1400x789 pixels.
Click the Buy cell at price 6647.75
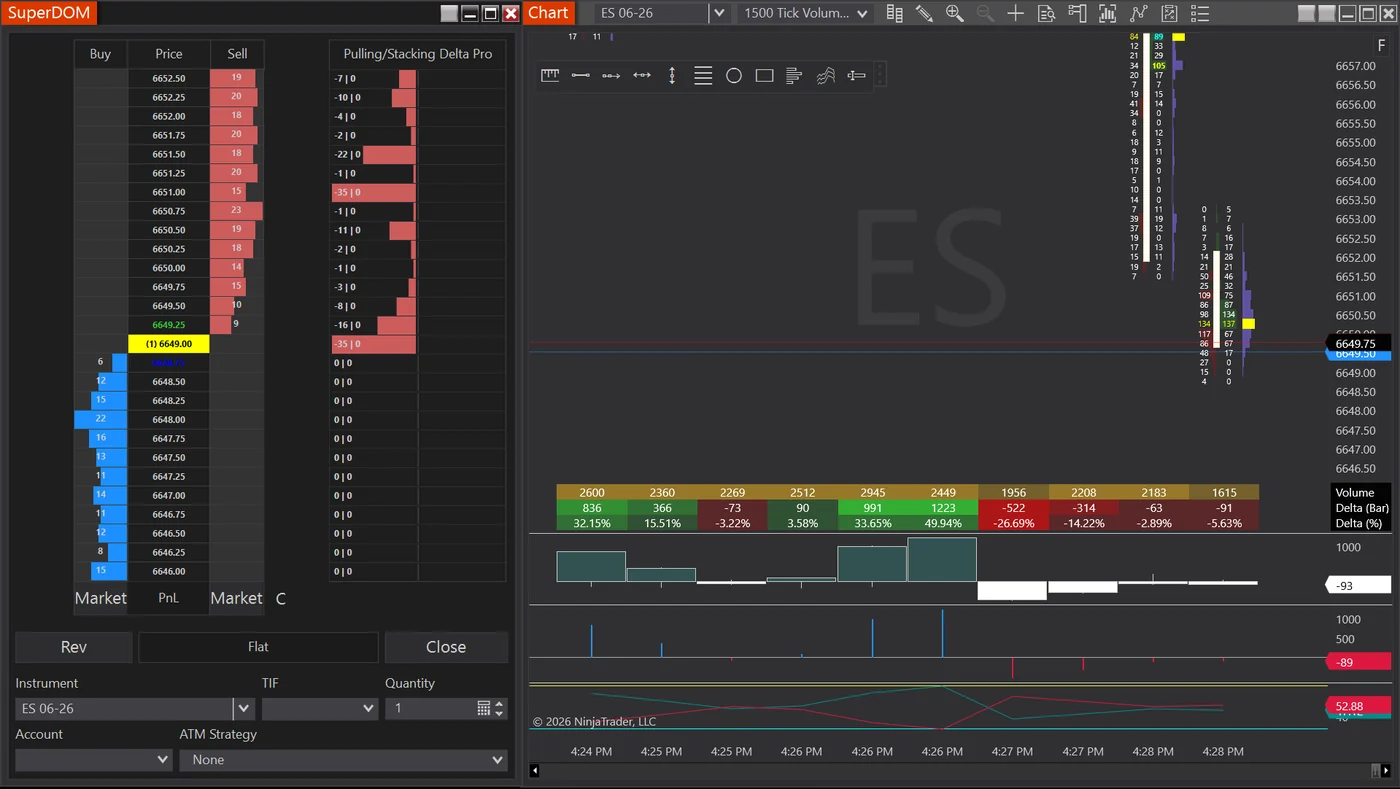coord(100,438)
